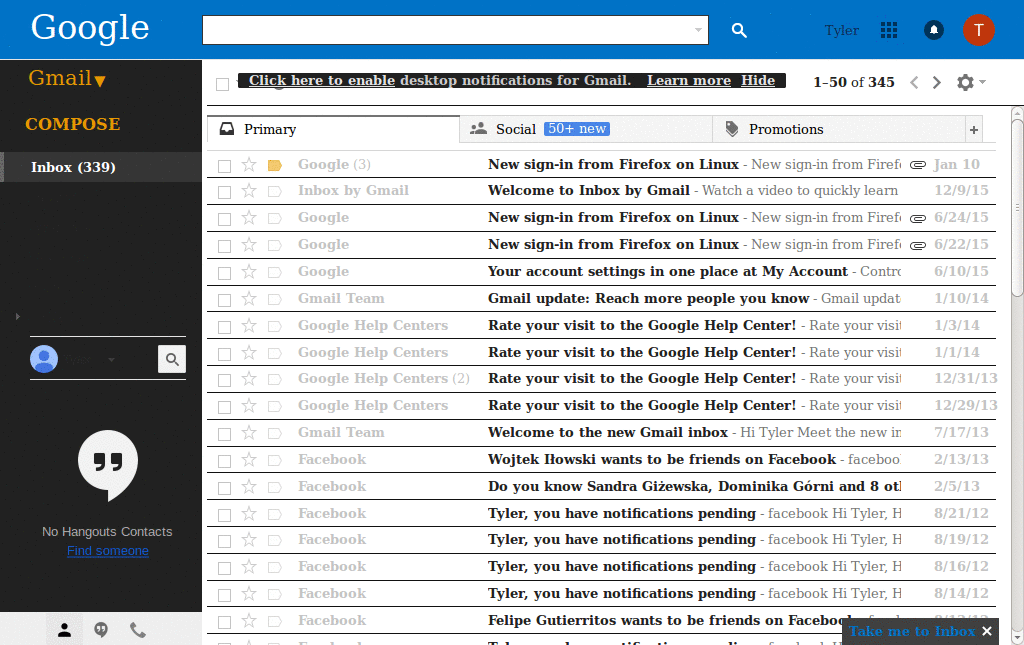
Task: Check the Gmail Team welcome email checkbox
Action: tap(222, 432)
